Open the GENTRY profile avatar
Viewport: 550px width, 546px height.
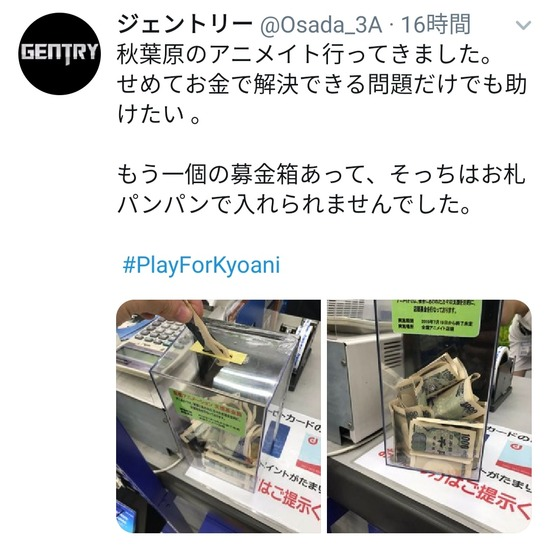click(x=60, y=53)
